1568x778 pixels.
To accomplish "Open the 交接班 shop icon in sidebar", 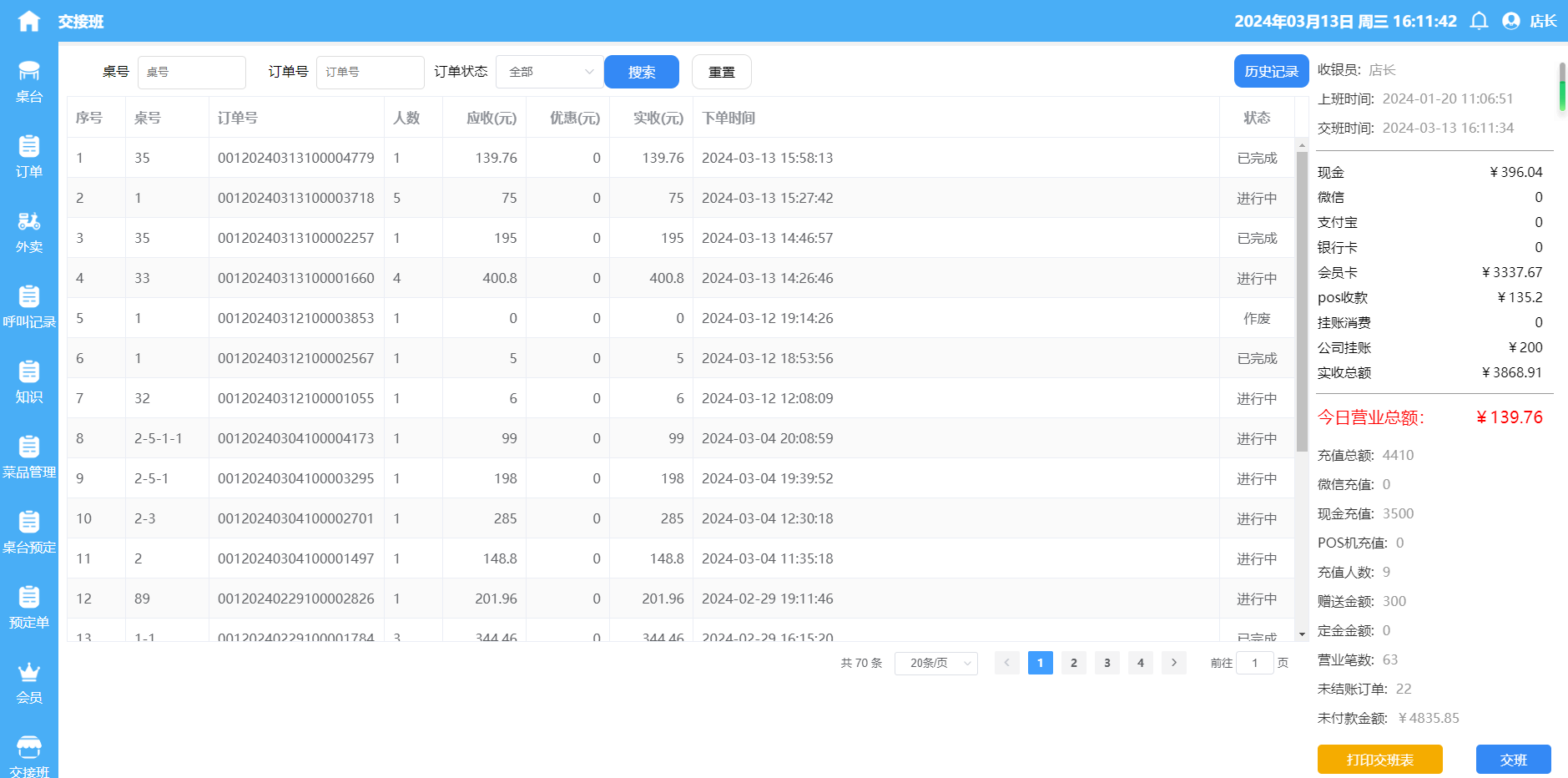I will click(29, 747).
